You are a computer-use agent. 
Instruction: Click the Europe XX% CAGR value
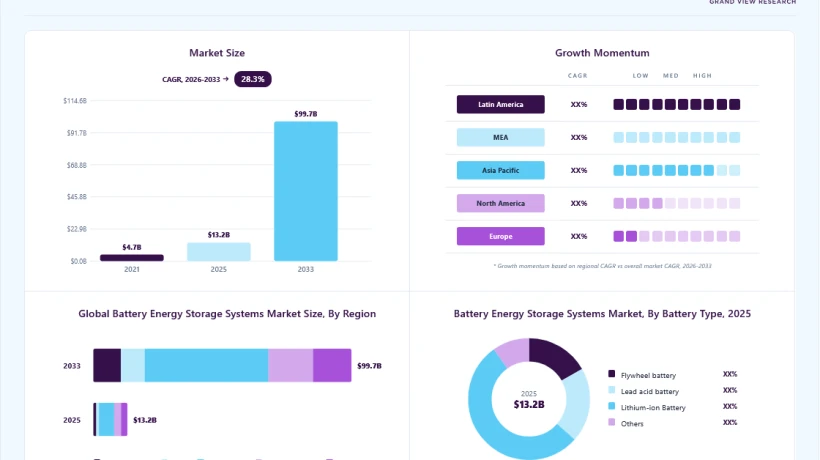click(x=579, y=236)
